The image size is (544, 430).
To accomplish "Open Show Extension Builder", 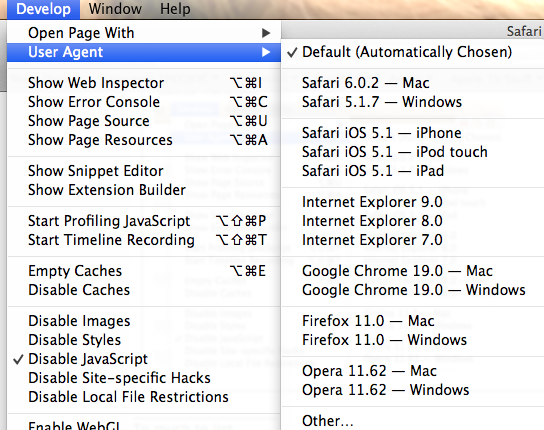I will pos(144,190).
